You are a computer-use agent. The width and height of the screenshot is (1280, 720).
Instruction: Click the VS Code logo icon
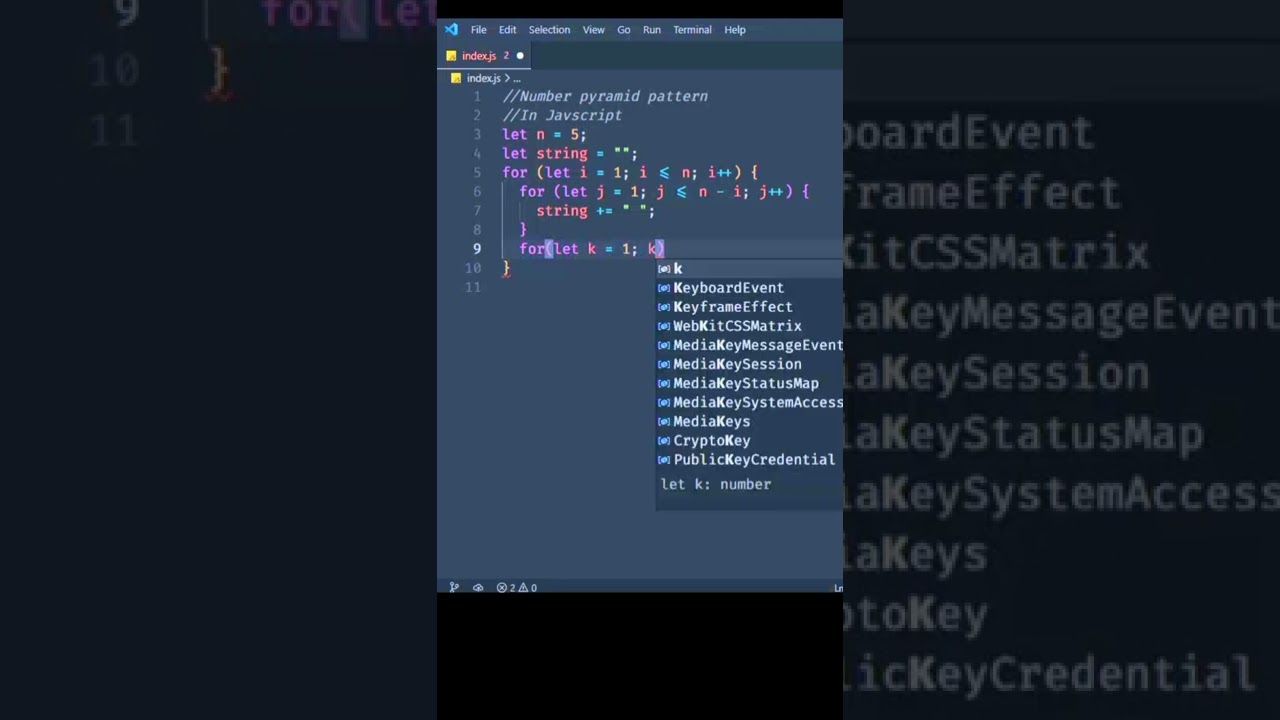click(451, 30)
